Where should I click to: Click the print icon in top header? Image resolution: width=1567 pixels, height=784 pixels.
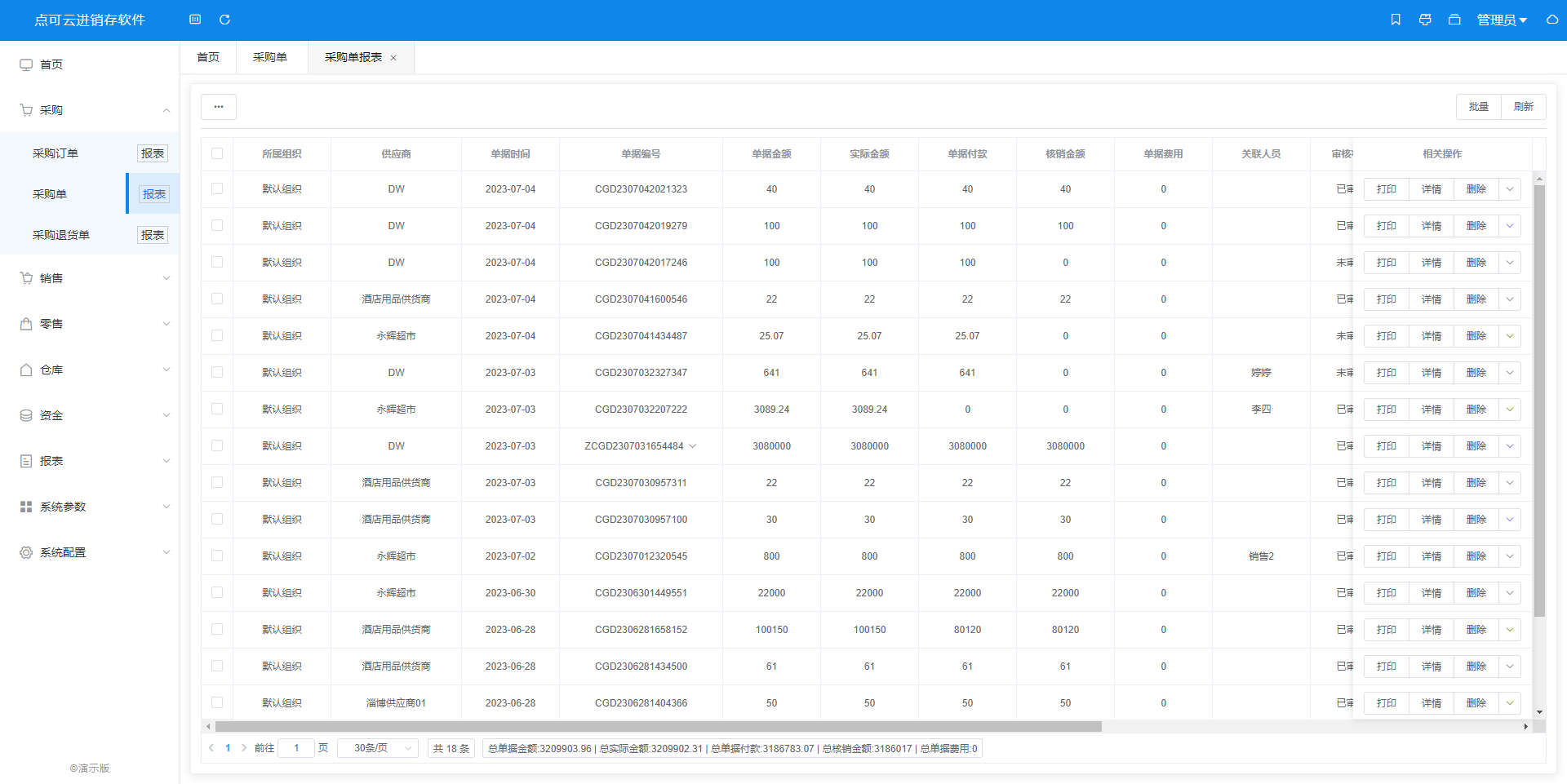click(x=1425, y=20)
